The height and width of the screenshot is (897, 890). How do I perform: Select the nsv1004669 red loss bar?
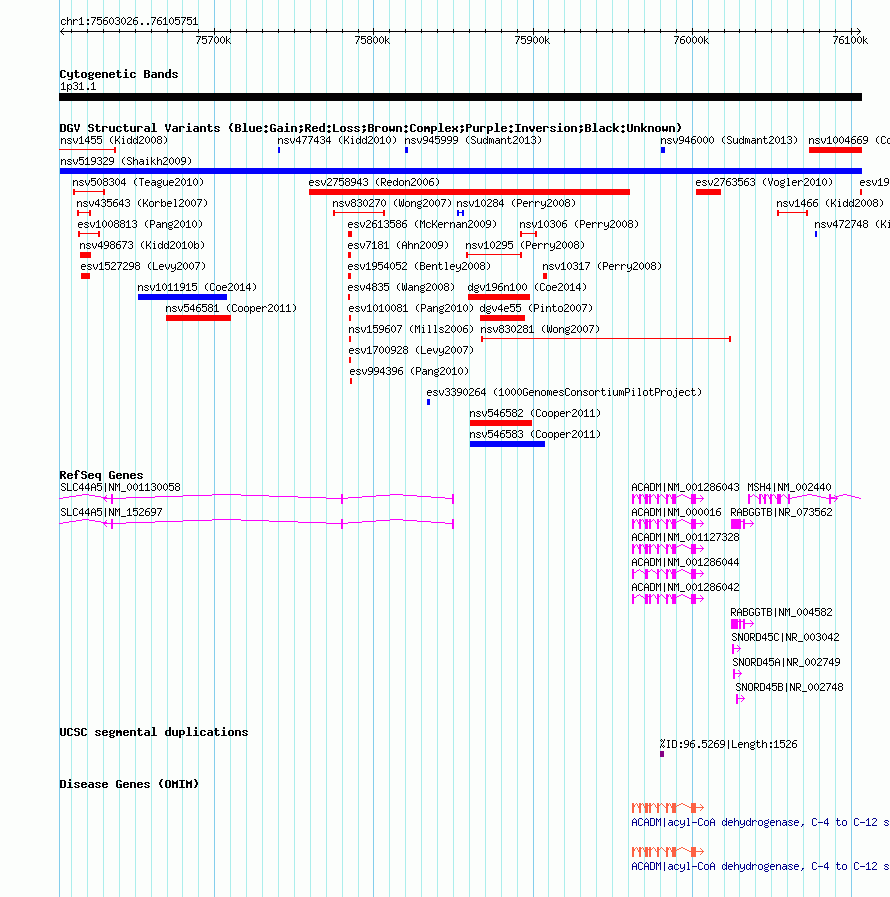(x=835, y=150)
